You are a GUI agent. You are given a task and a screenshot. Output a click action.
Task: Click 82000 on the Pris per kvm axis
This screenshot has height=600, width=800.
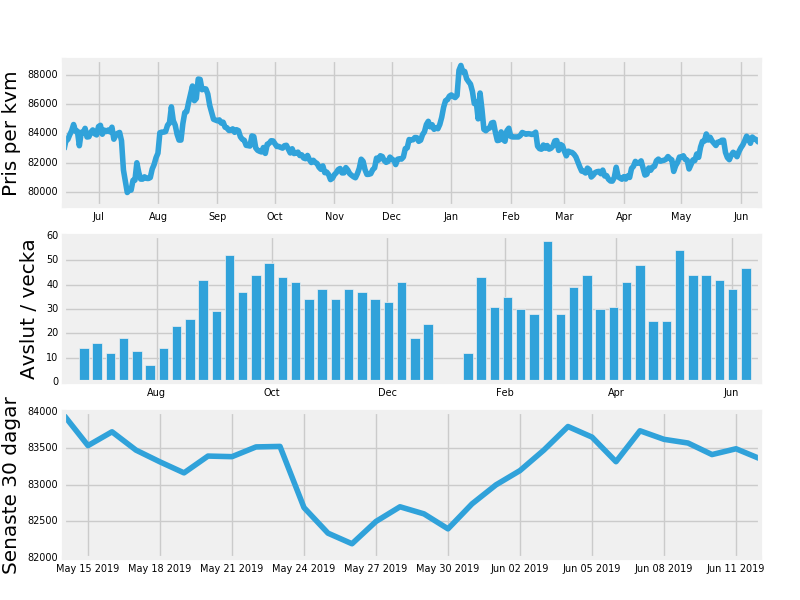point(43,162)
